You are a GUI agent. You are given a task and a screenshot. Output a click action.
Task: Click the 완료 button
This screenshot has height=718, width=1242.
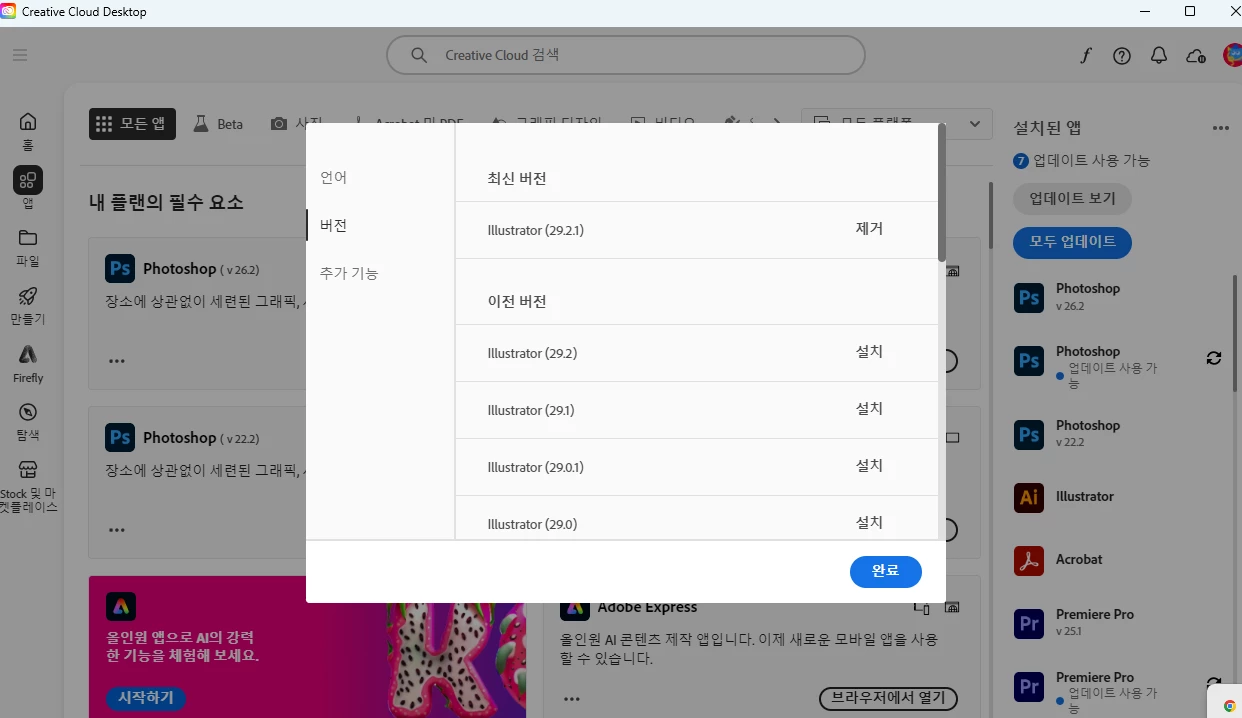[x=885, y=571]
